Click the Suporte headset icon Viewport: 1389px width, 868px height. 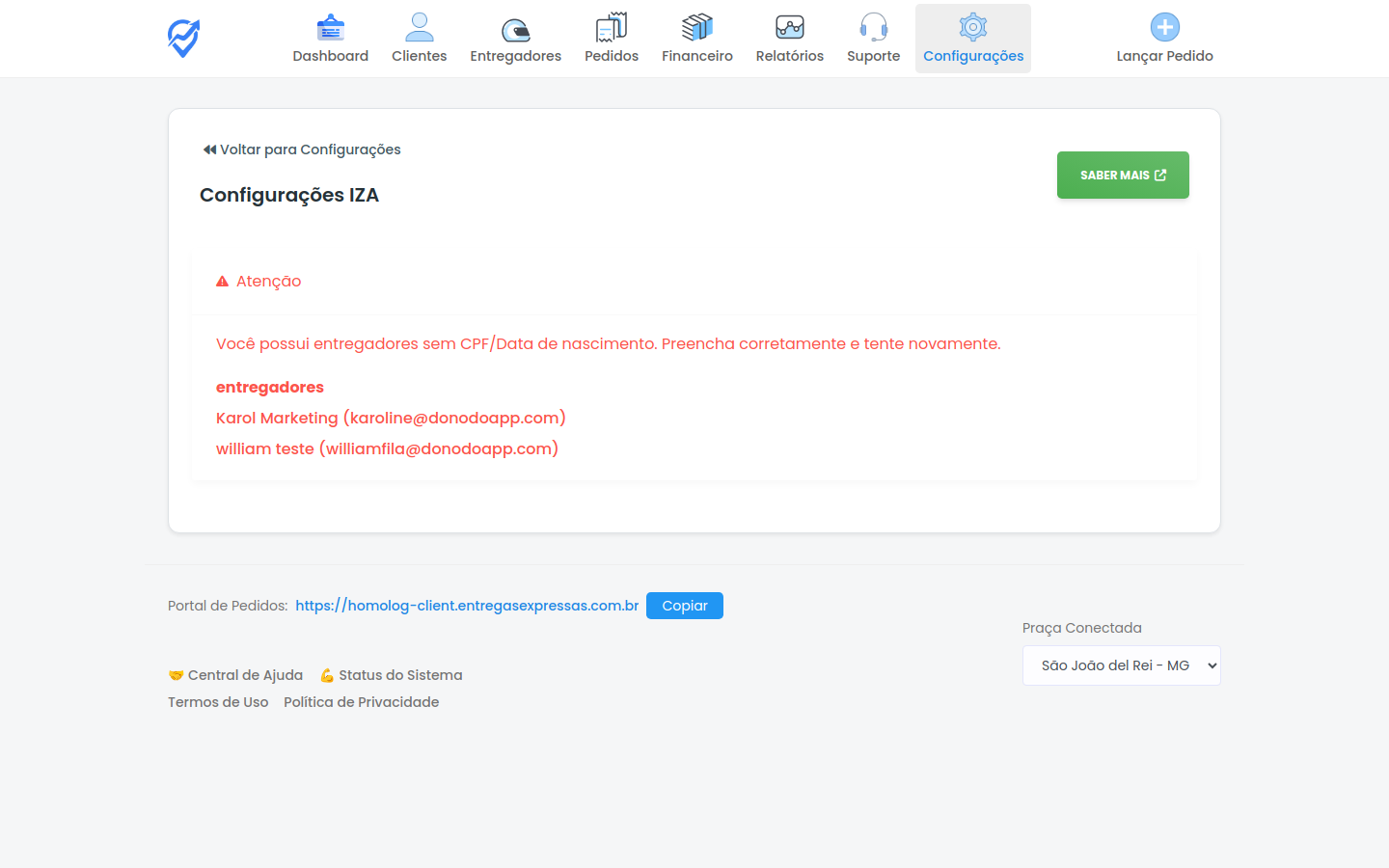[x=873, y=26]
